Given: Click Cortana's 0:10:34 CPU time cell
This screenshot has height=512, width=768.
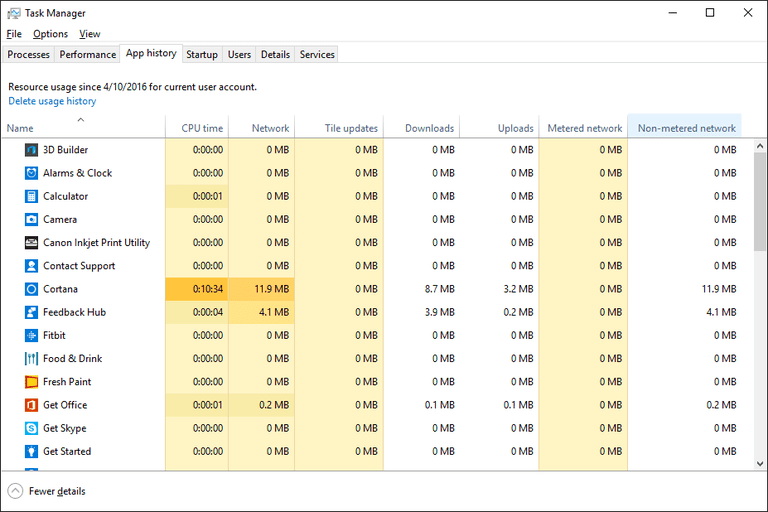Looking at the screenshot, I should click(x=197, y=289).
